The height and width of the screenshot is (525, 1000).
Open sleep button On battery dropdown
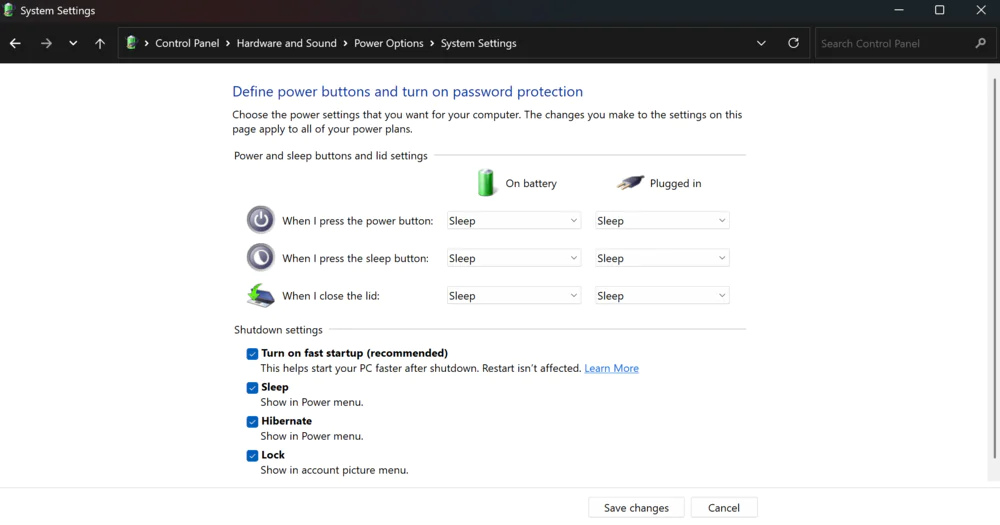point(513,258)
